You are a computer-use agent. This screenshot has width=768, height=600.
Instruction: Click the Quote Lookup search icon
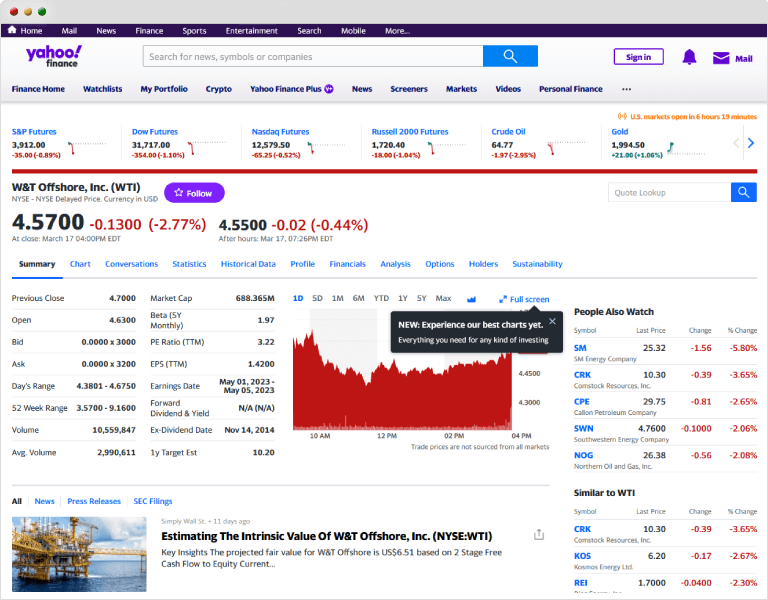click(744, 192)
